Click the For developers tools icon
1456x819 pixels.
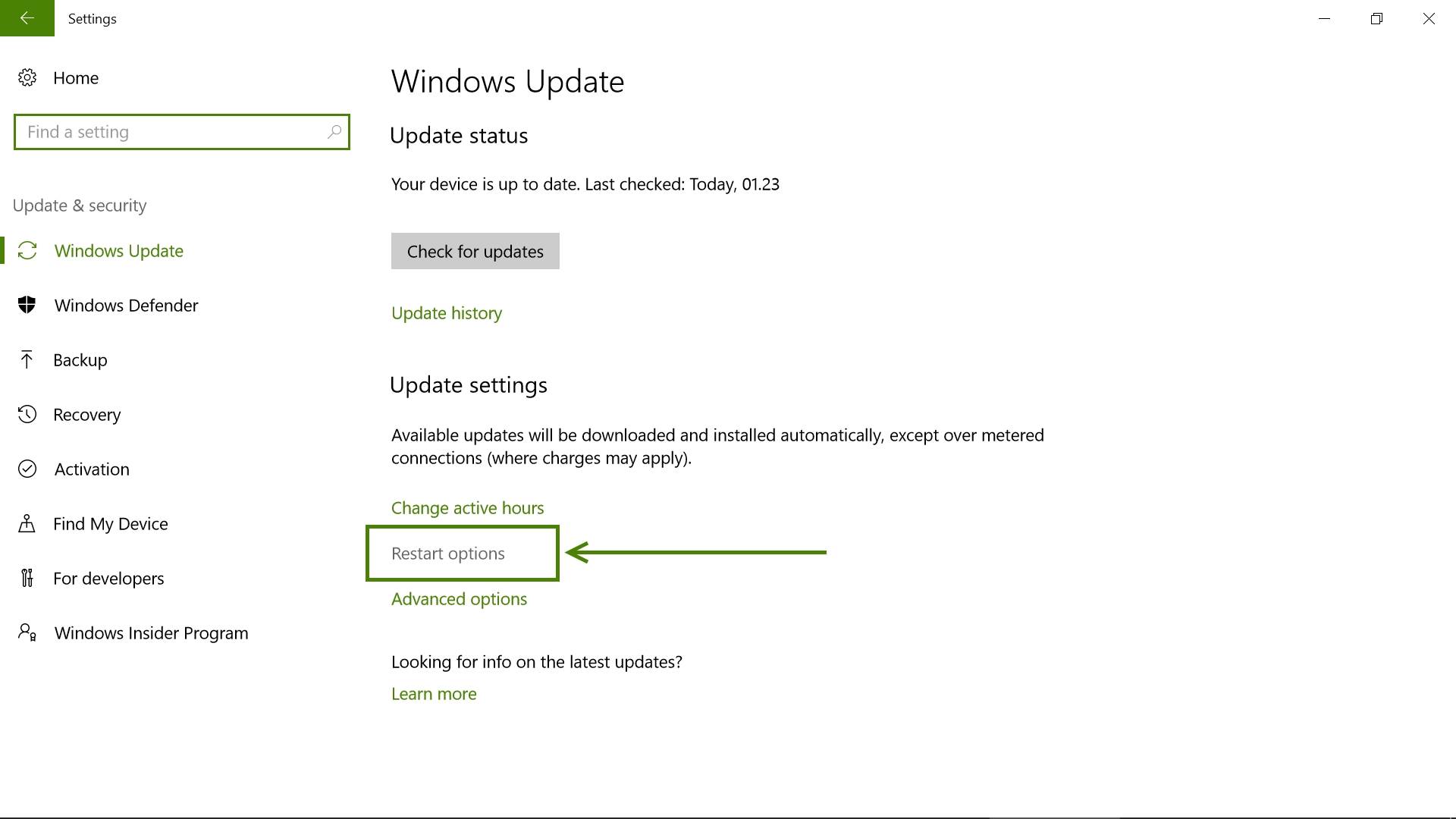27,578
